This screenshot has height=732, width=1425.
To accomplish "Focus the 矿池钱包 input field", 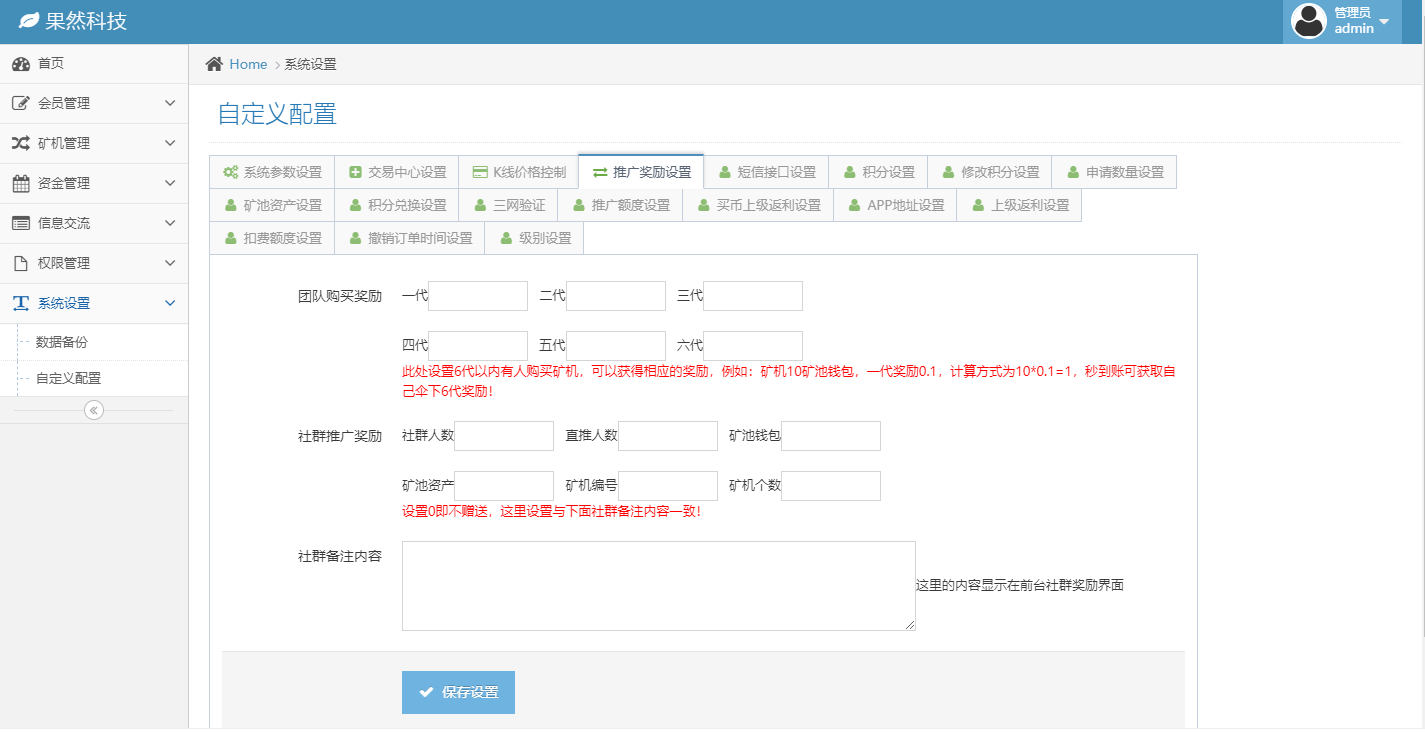I will click(831, 436).
